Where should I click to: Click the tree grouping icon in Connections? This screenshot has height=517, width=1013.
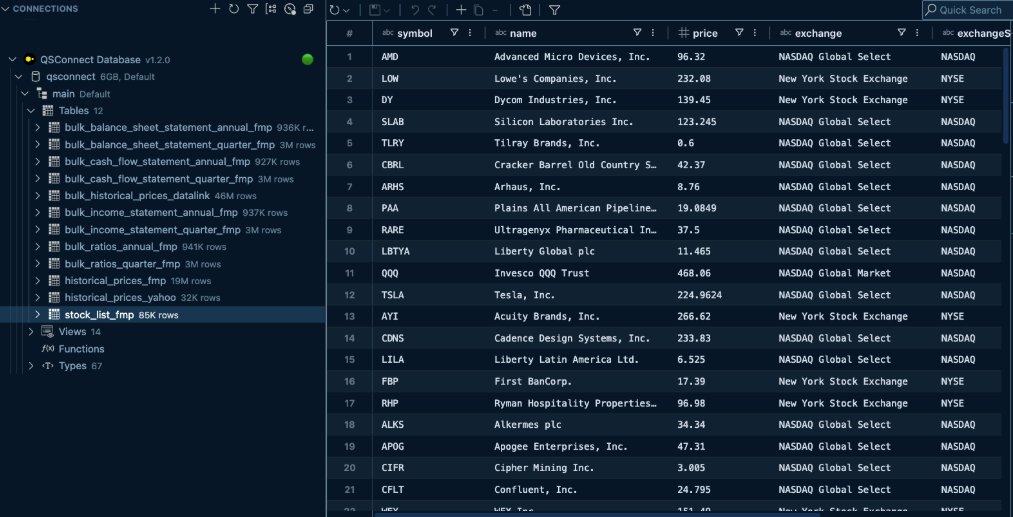[271, 9]
